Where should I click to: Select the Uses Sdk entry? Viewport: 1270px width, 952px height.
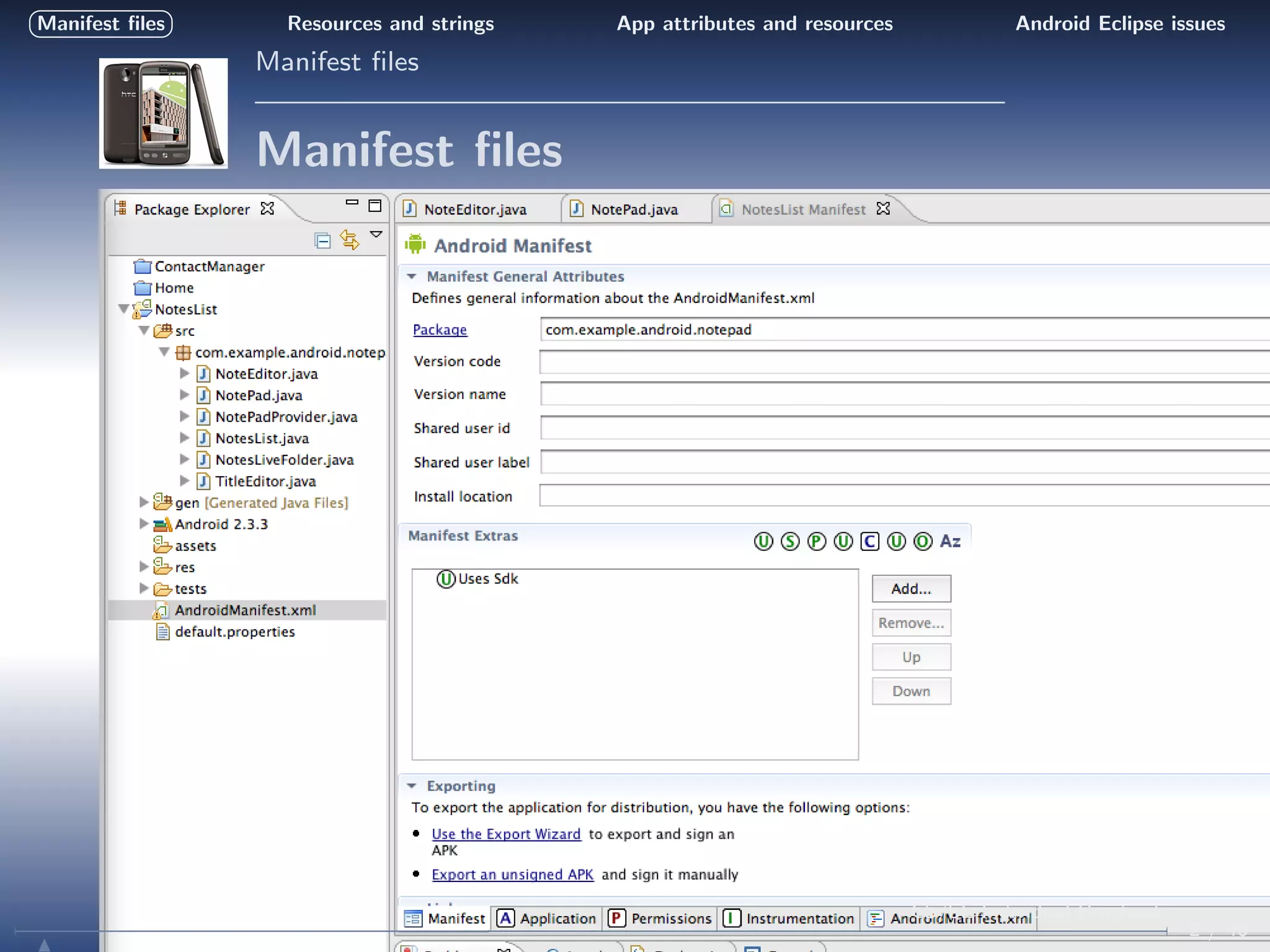tap(487, 579)
